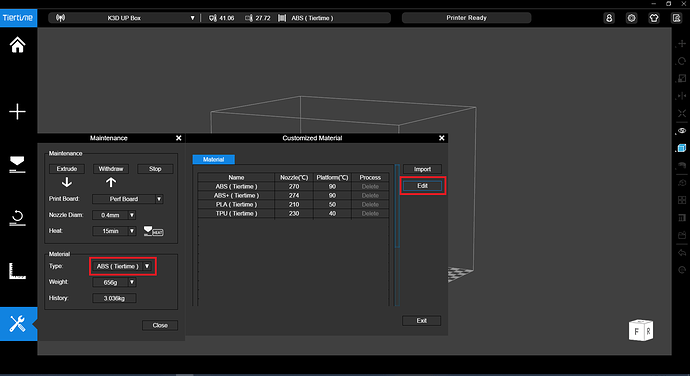Screen dimensions: 690x376
Task: Open the settings gear icon in top bar
Action: coord(631,18)
